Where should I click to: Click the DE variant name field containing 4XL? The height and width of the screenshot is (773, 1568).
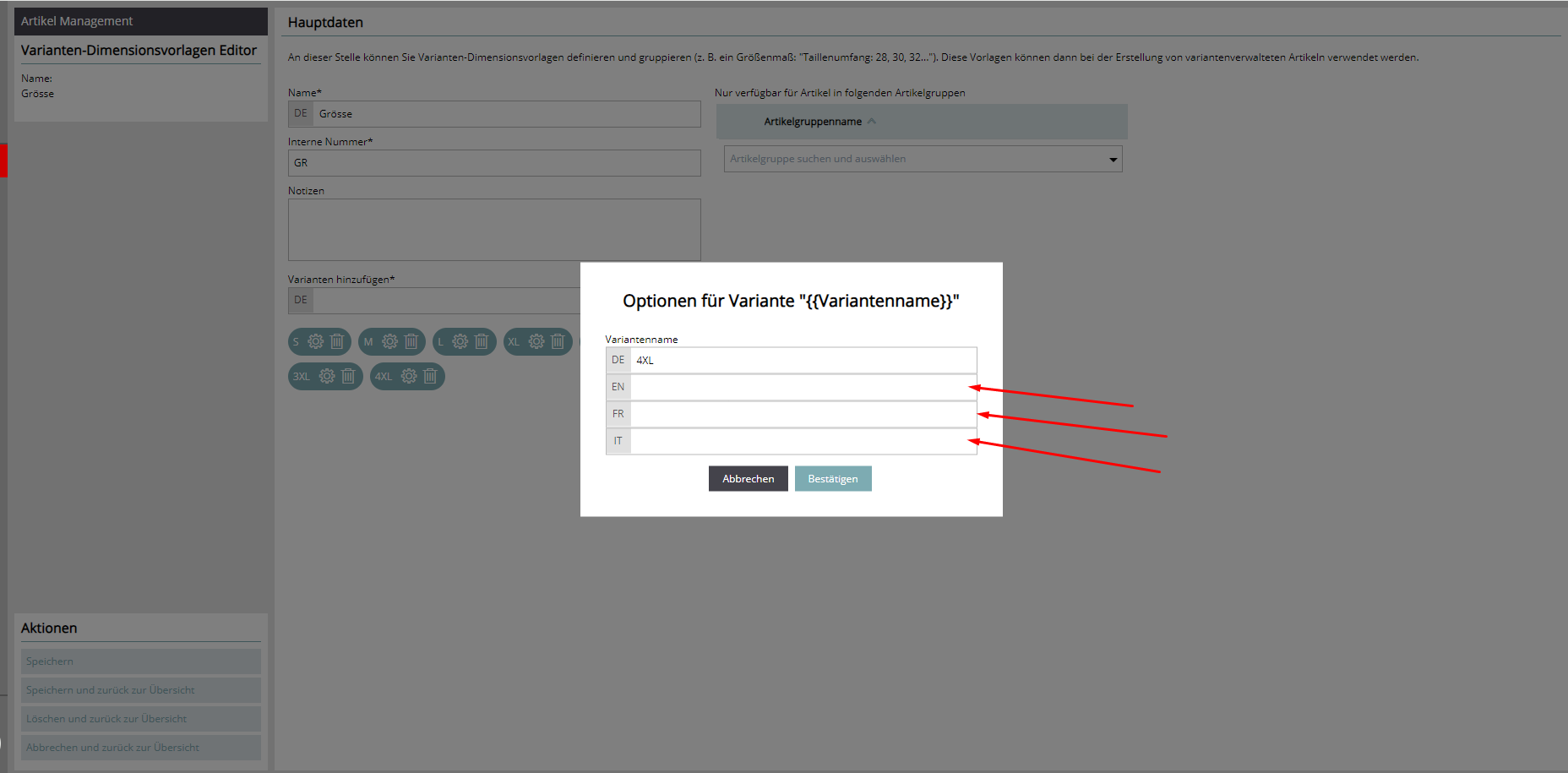(803, 360)
